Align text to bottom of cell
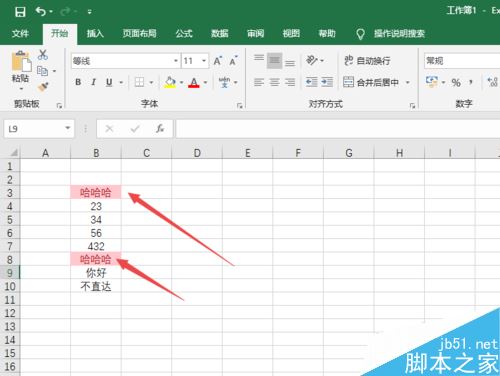This screenshot has height=376, width=500. [x=290, y=63]
